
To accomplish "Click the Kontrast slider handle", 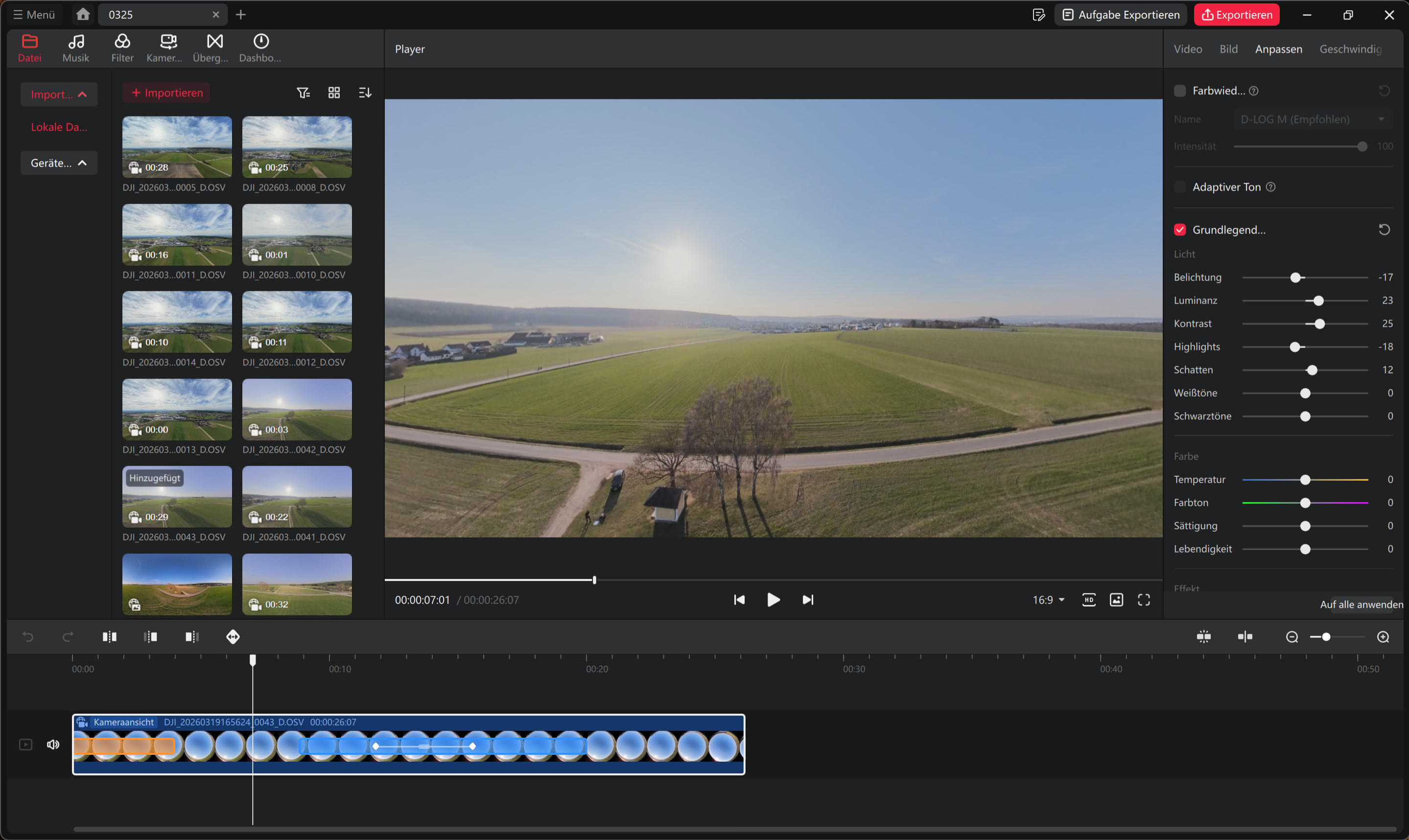I will (1319, 324).
